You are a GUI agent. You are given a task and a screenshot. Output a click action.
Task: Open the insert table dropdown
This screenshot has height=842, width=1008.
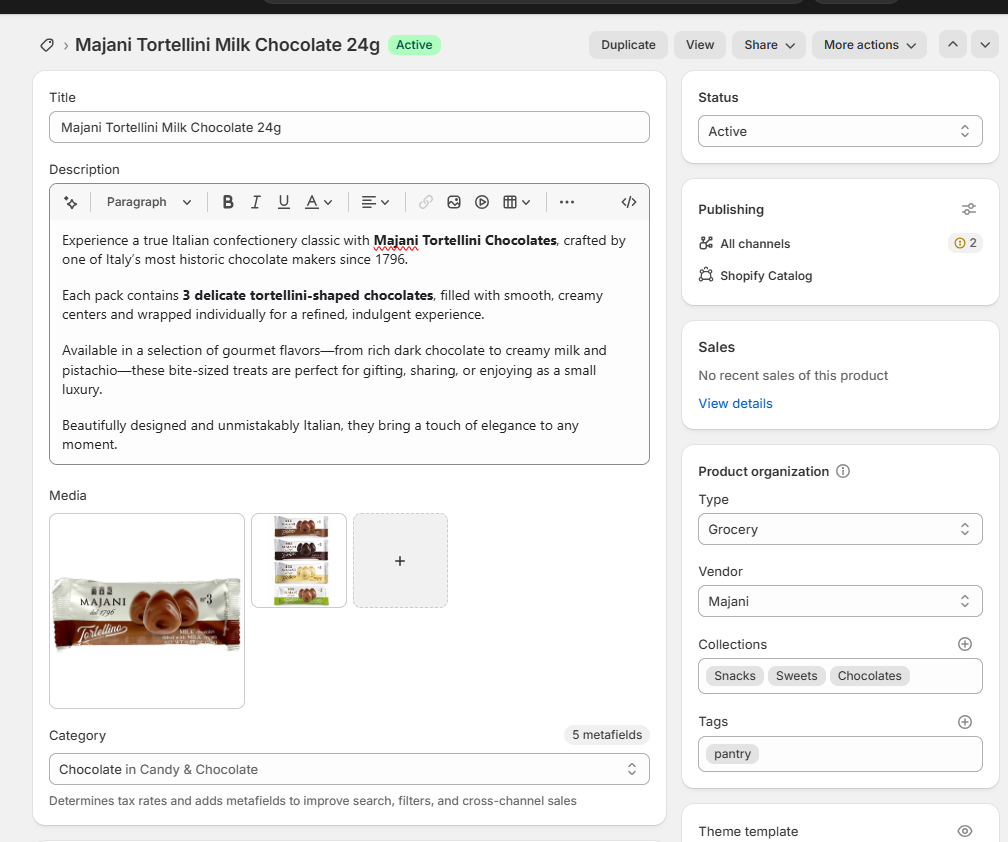(x=517, y=202)
